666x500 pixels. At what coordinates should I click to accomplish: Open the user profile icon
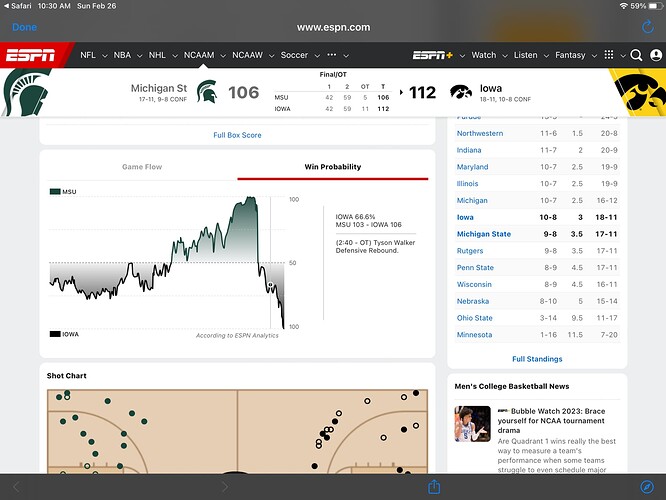[656, 55]
